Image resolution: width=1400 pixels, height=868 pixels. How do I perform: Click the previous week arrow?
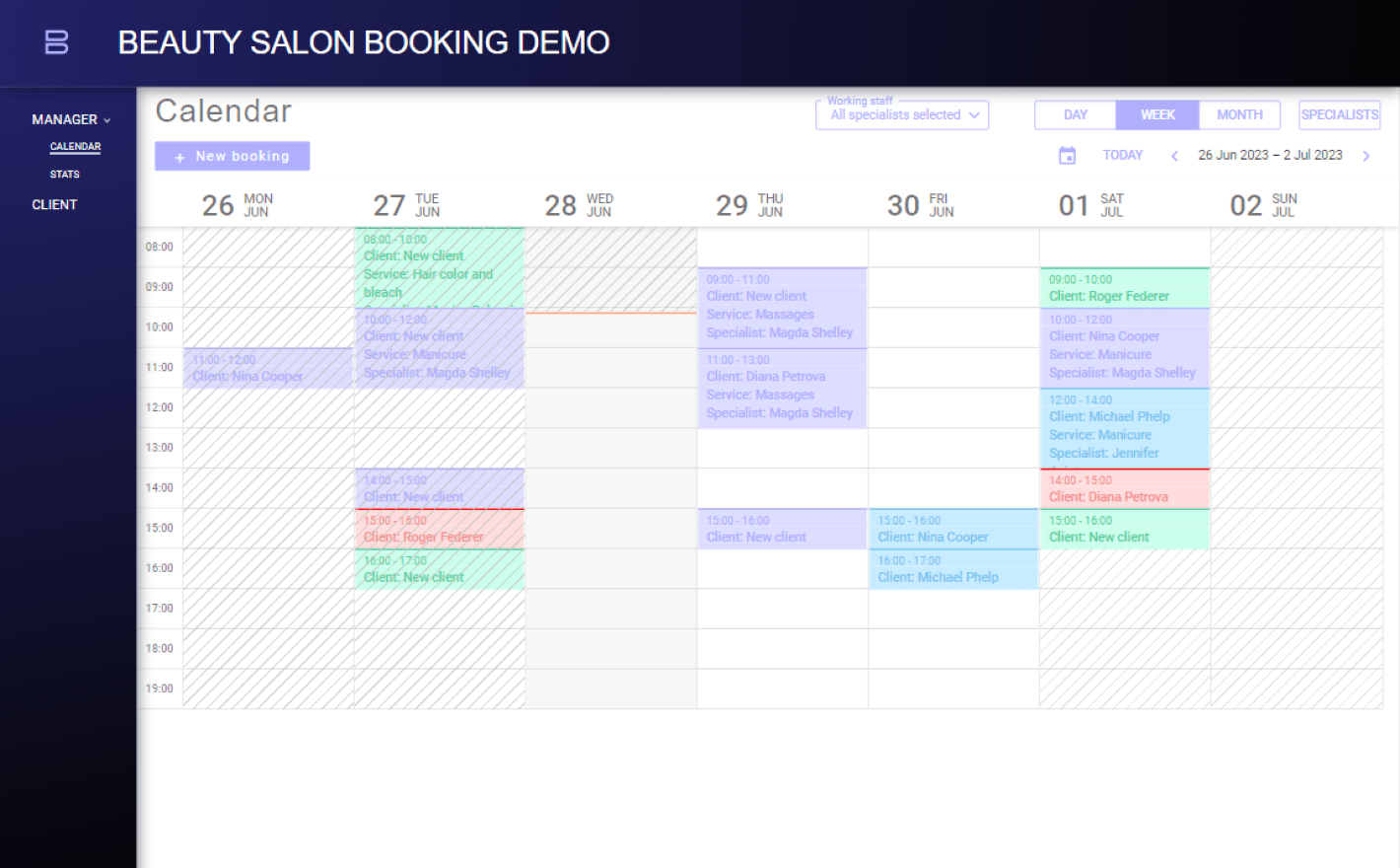(1174, 155)
